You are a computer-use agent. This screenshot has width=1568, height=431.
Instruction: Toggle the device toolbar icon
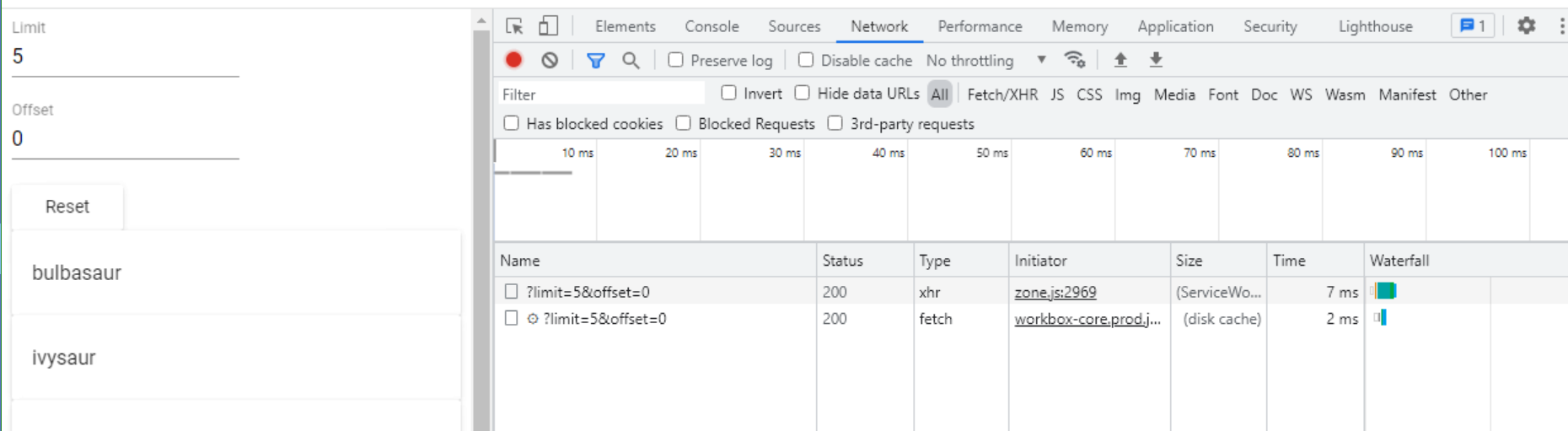[x=548, y=26]
